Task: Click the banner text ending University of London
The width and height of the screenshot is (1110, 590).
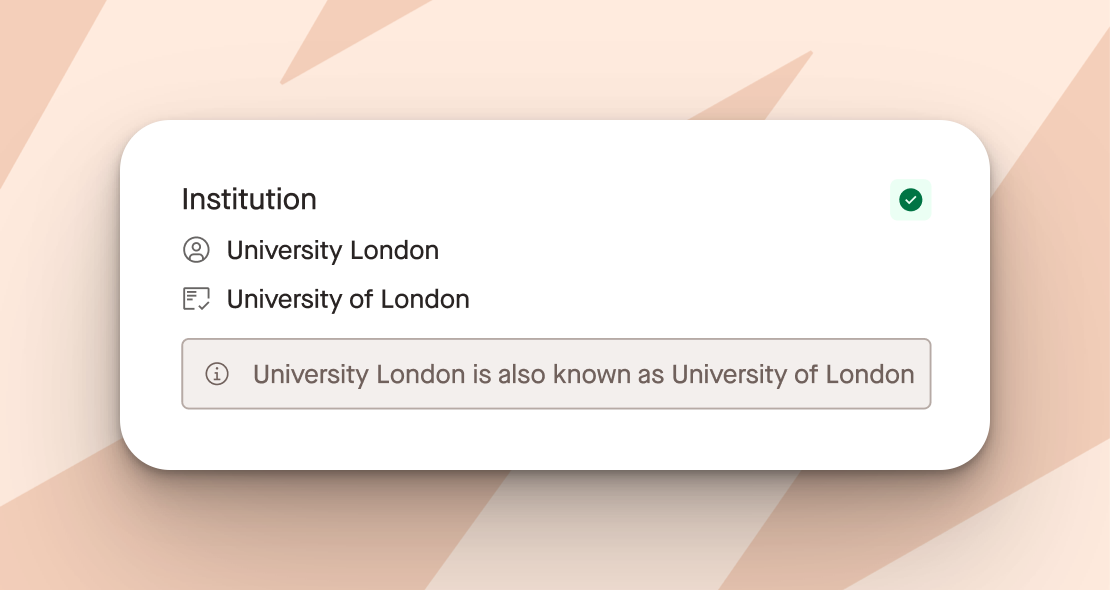Action: pos(583,374)
